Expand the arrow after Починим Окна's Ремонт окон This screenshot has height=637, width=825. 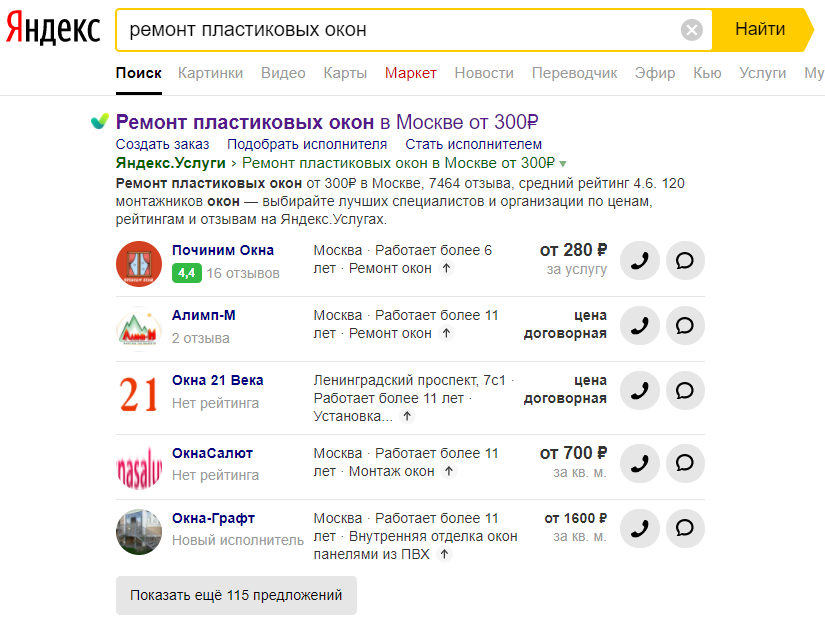[x=447, y=268]
